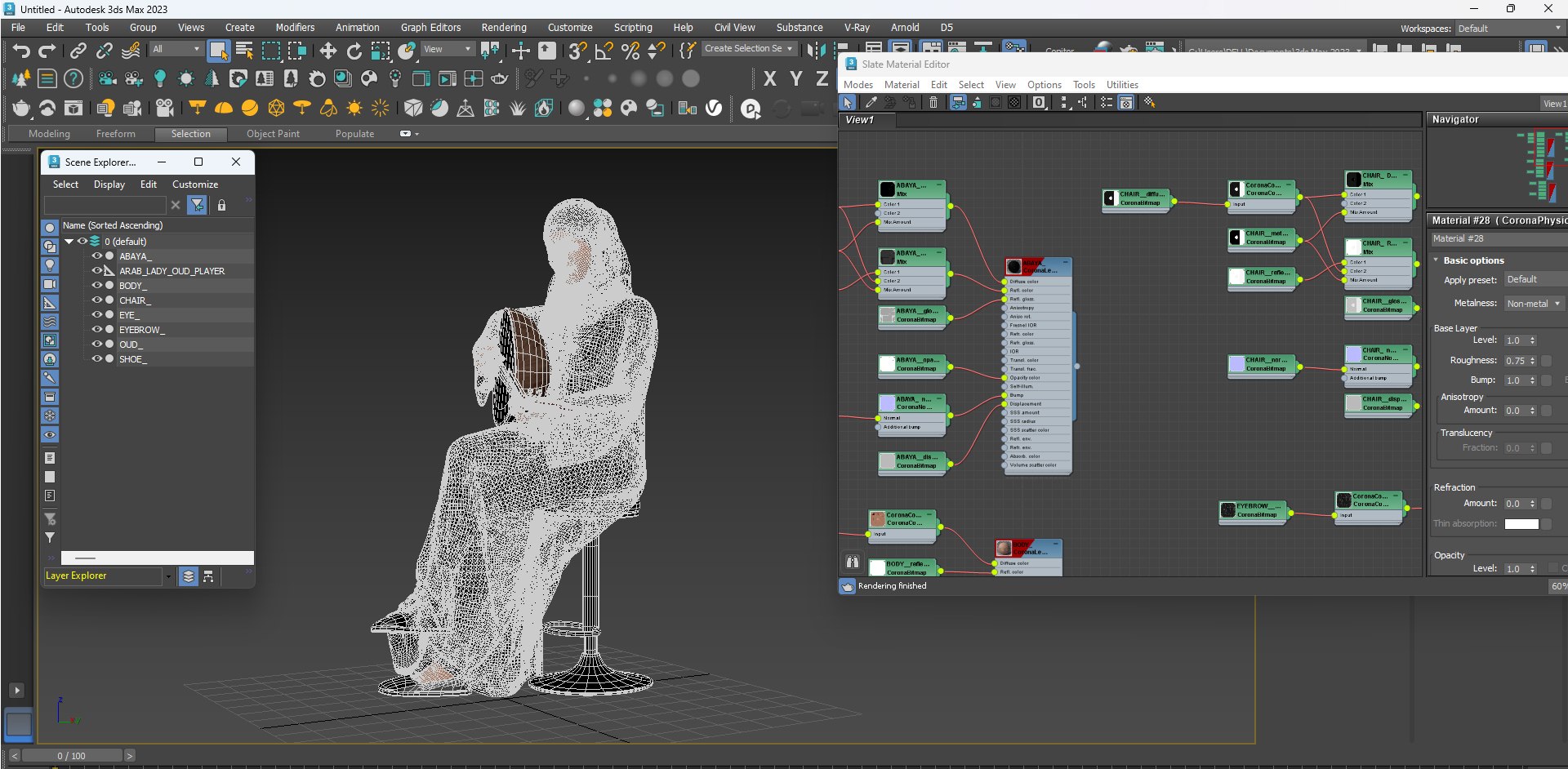This screenshot has height=769, width=1568.
Task: Open the Customize menu in Scene Explorer
Action: coord(195,184)
